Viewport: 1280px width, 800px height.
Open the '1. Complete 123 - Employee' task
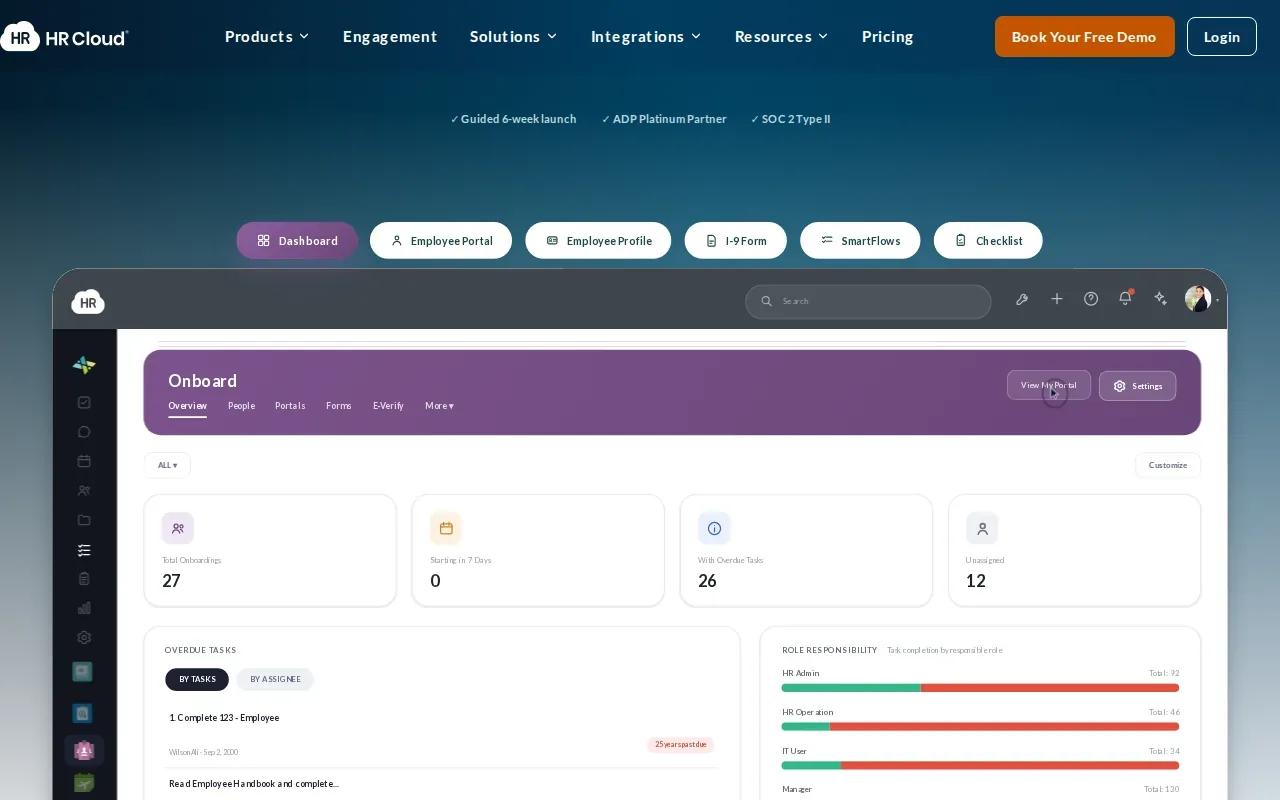point(224,718)
